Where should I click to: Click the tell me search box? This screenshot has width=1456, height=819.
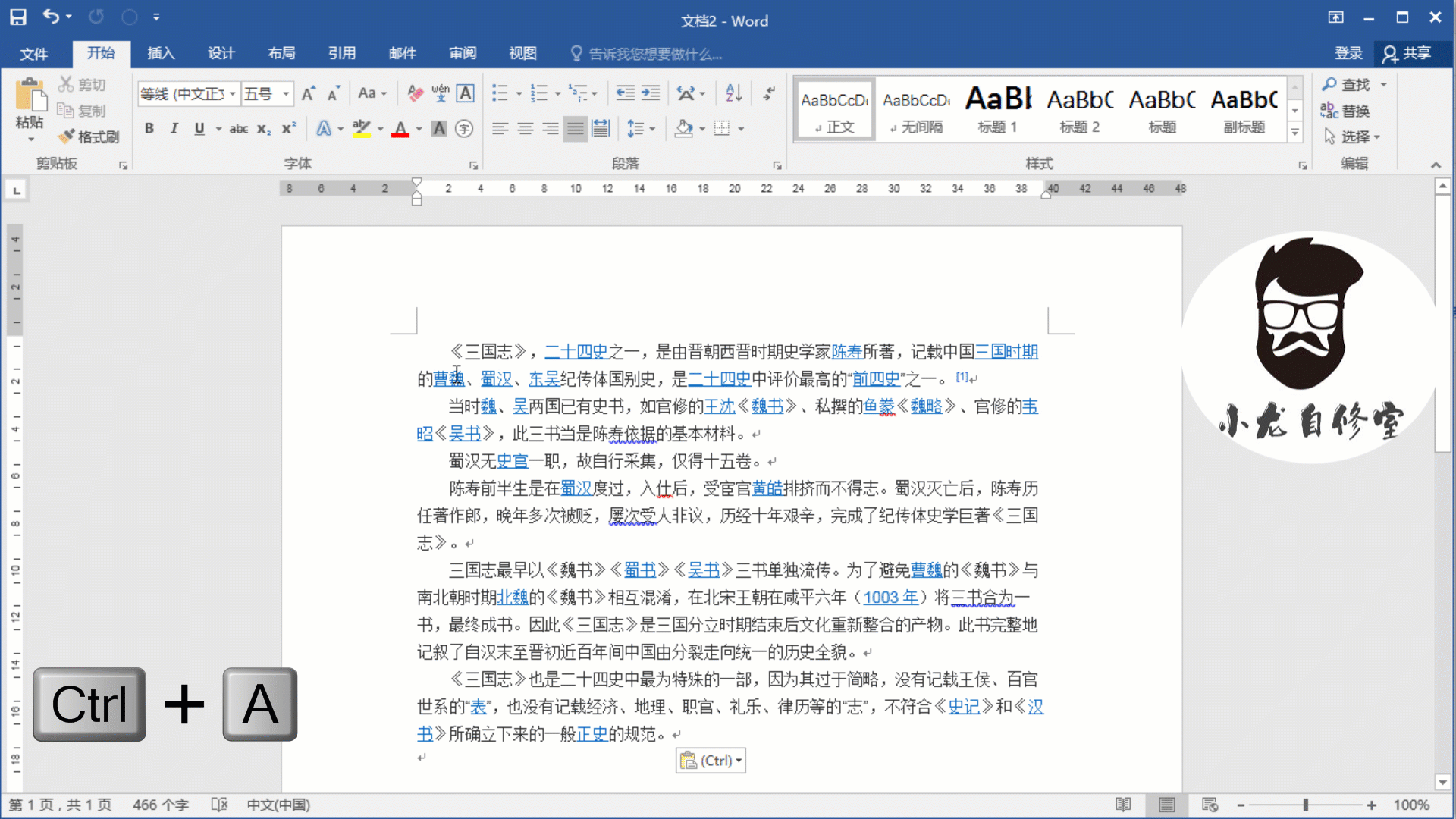[x=647, y=53]
